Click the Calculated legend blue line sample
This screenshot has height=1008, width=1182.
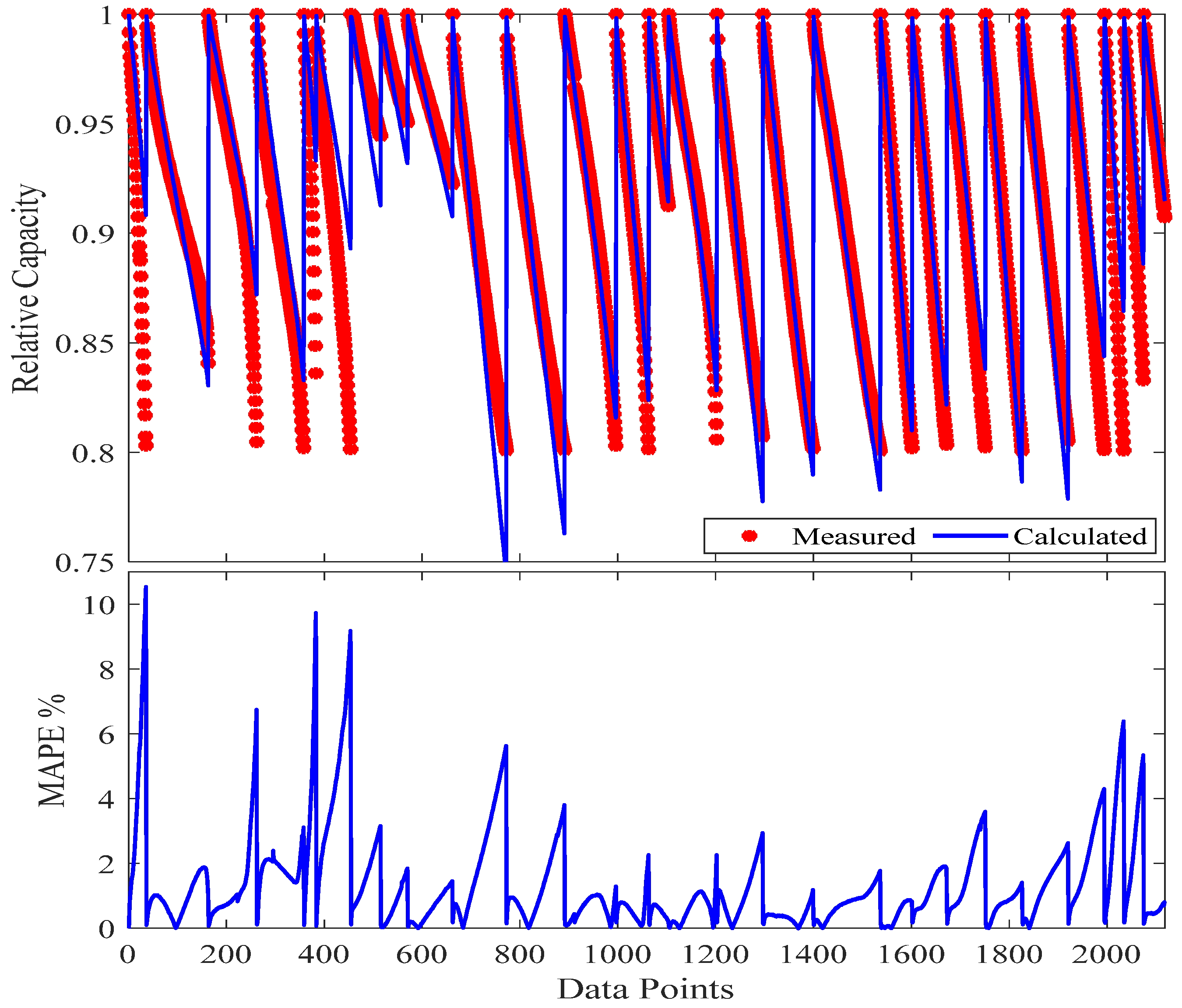click(x=970, y=536)
